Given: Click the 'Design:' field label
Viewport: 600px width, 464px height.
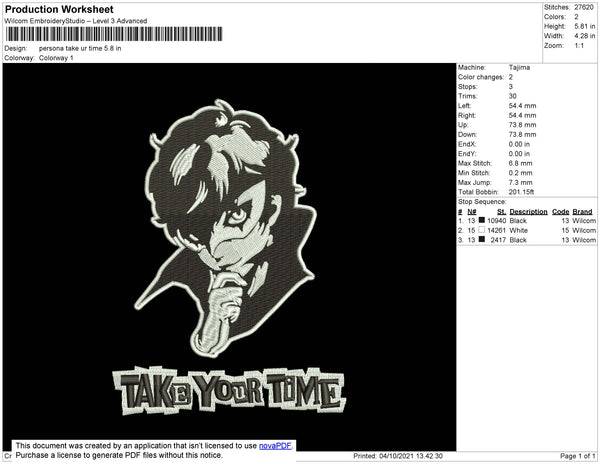Looking at the screenshot, I should pyautogui.click(x=16, y=49).
